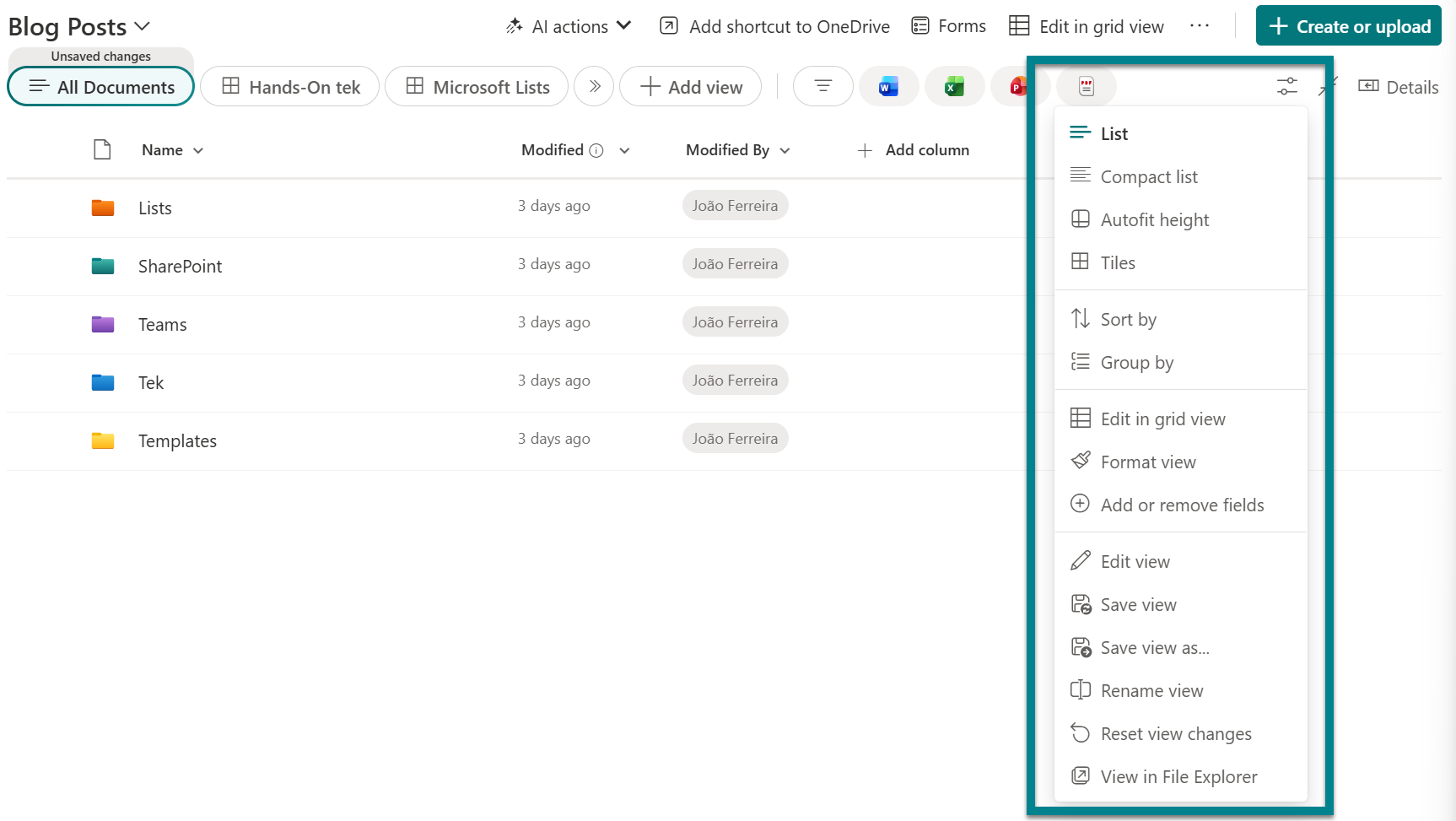Click João Ferreira in the Teams row
Viewport: 1456px width, 821px height.
pyautogui.click(x=735, y=321)
